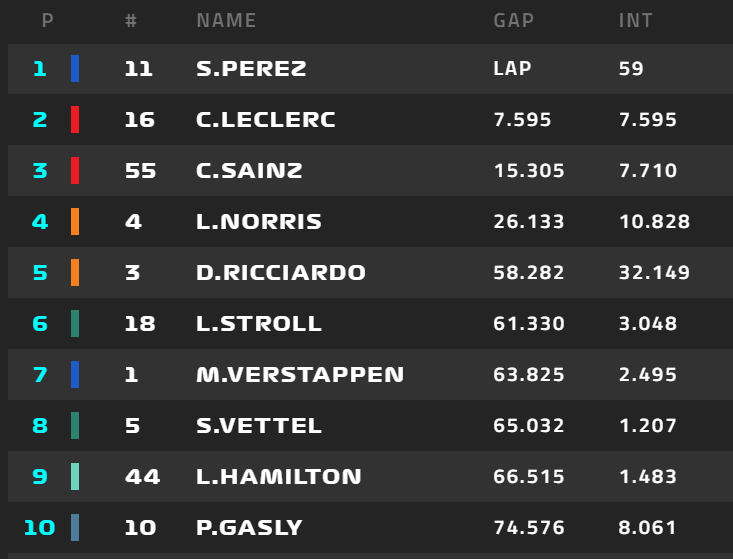Click the red team color bar next to C.LECLERC

(x=75, y=120)
